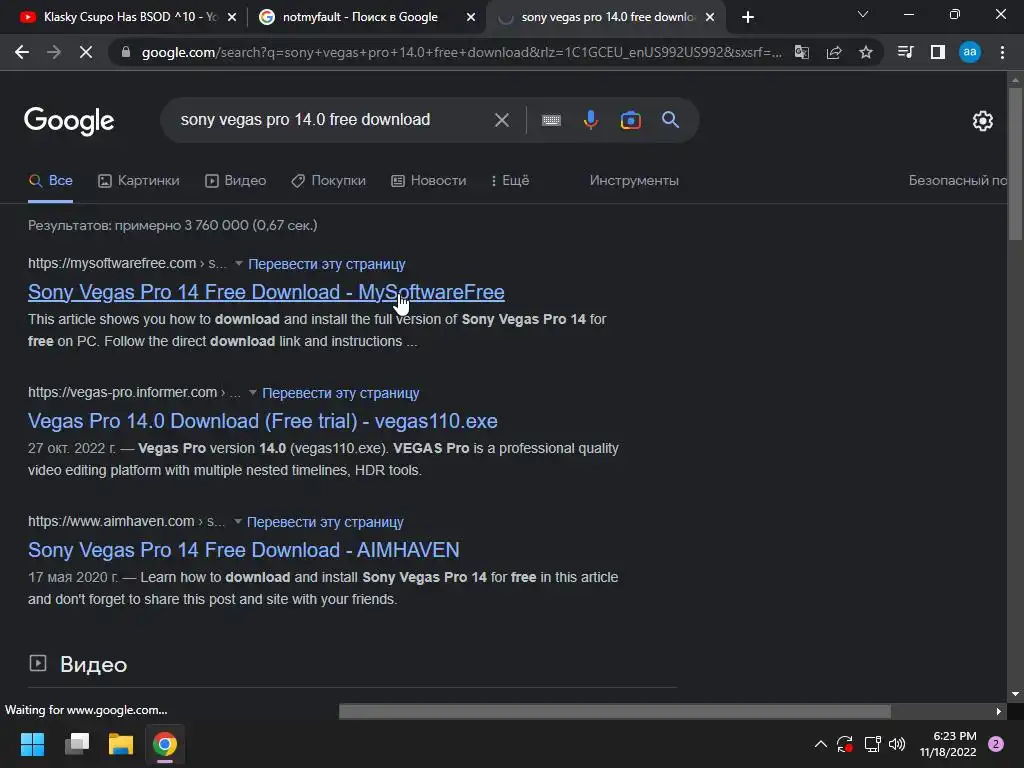Click the Chrome taskbar icon
This screenshot has width=1024, height=768.
coord(165,744)
